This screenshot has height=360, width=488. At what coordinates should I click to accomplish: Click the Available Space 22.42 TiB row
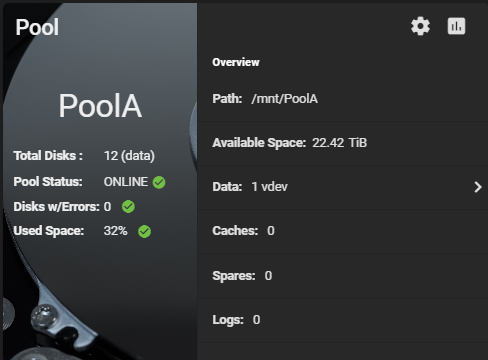coord(343,143)
